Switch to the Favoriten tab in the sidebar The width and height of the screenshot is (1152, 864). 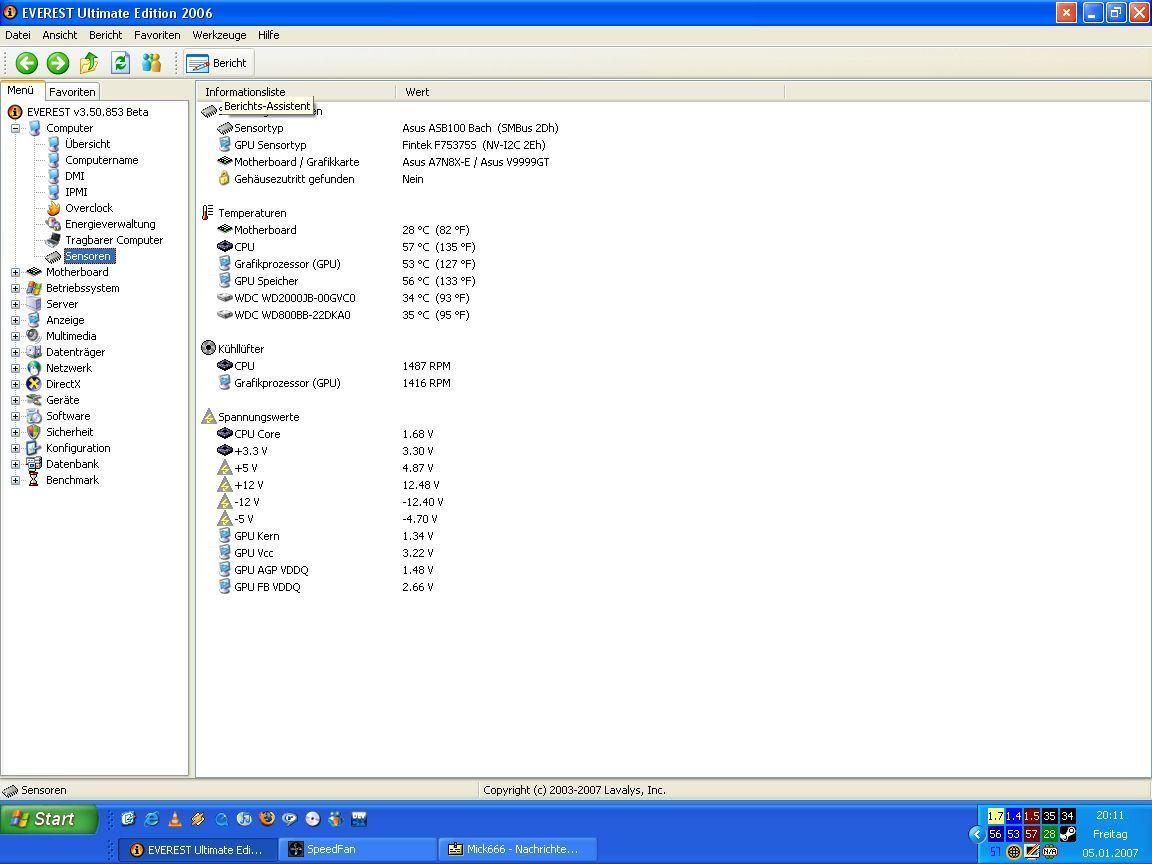click(x=72, y=92)
